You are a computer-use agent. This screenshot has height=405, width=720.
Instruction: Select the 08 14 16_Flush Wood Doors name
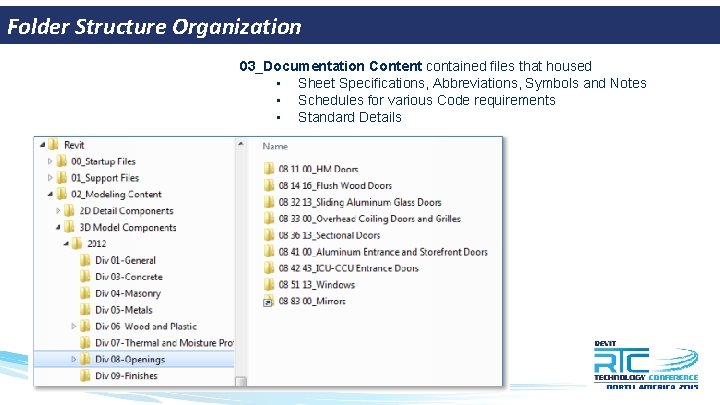pos(335,186)
